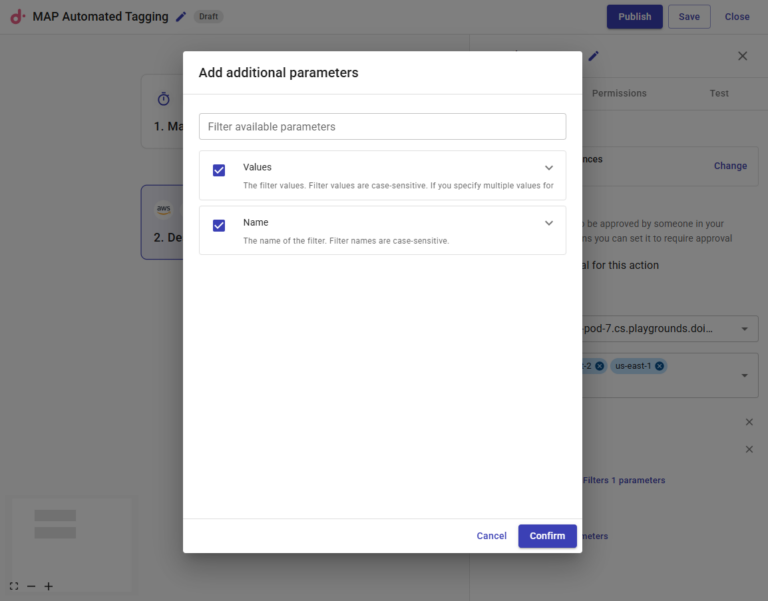Screen dimensions: 768x601
Task: Uncheck the Values parameter checkbox
Action: click(219, 170)
